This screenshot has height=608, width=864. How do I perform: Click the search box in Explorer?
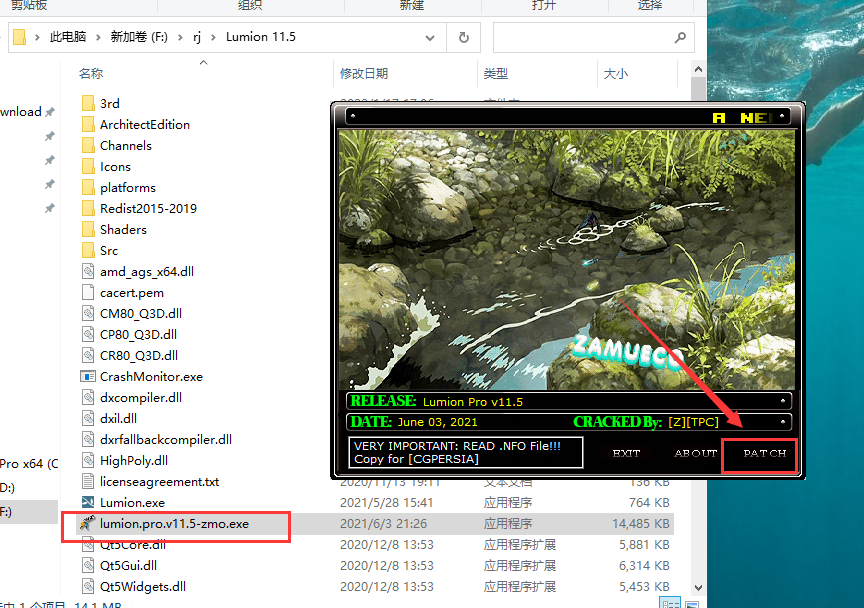(593, 37)
